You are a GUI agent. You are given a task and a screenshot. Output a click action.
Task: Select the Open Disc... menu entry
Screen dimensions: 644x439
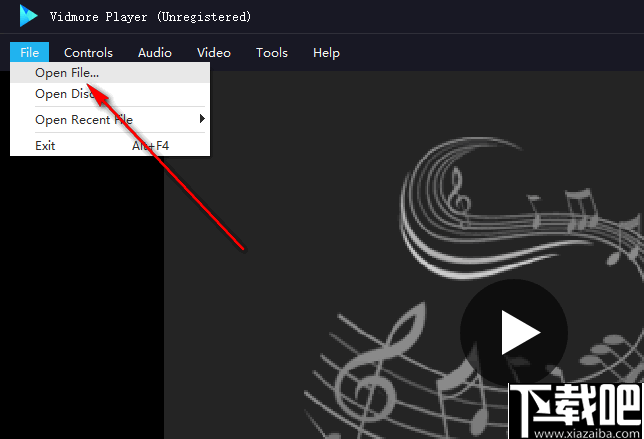(x=60, y=94)
